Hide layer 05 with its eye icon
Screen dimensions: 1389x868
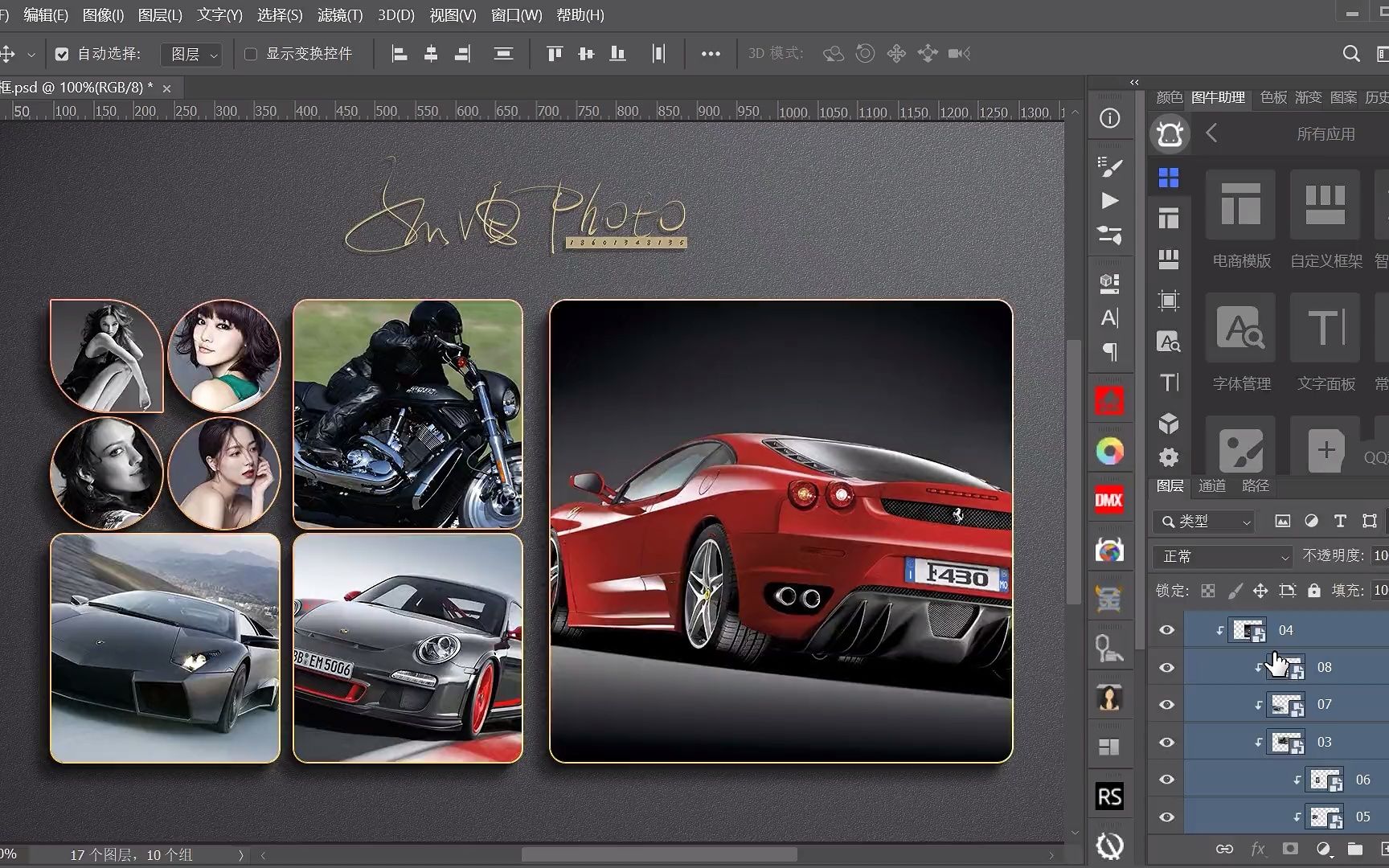(1166, 817)
